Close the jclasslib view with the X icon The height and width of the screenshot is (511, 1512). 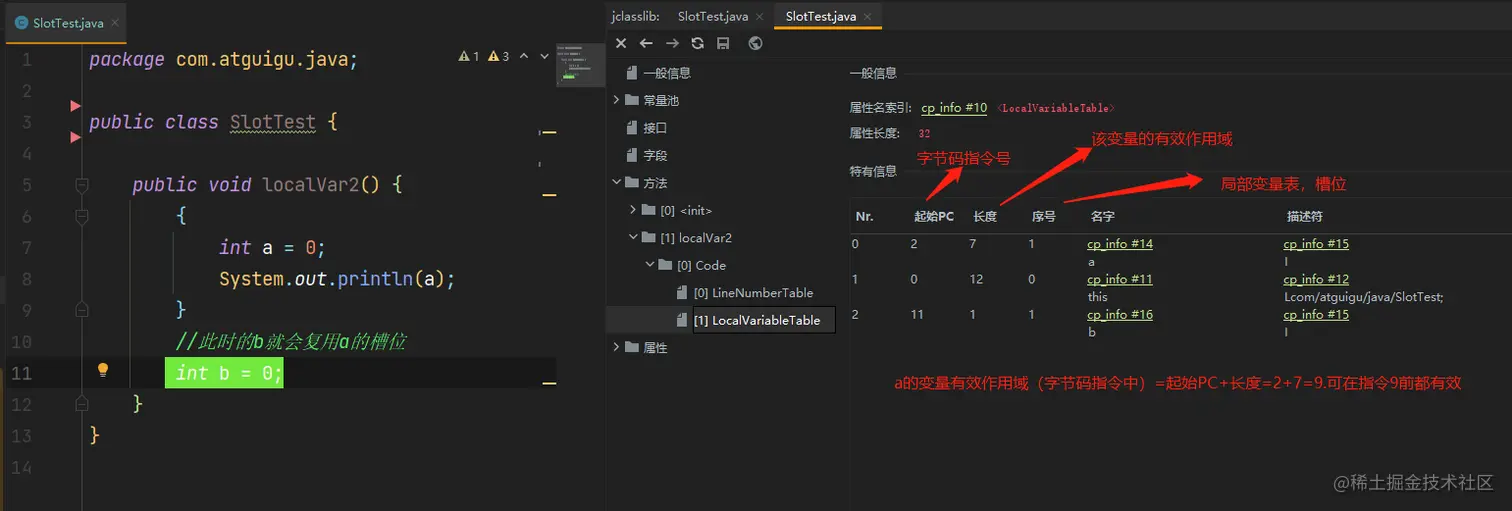[x=621, y=43]
